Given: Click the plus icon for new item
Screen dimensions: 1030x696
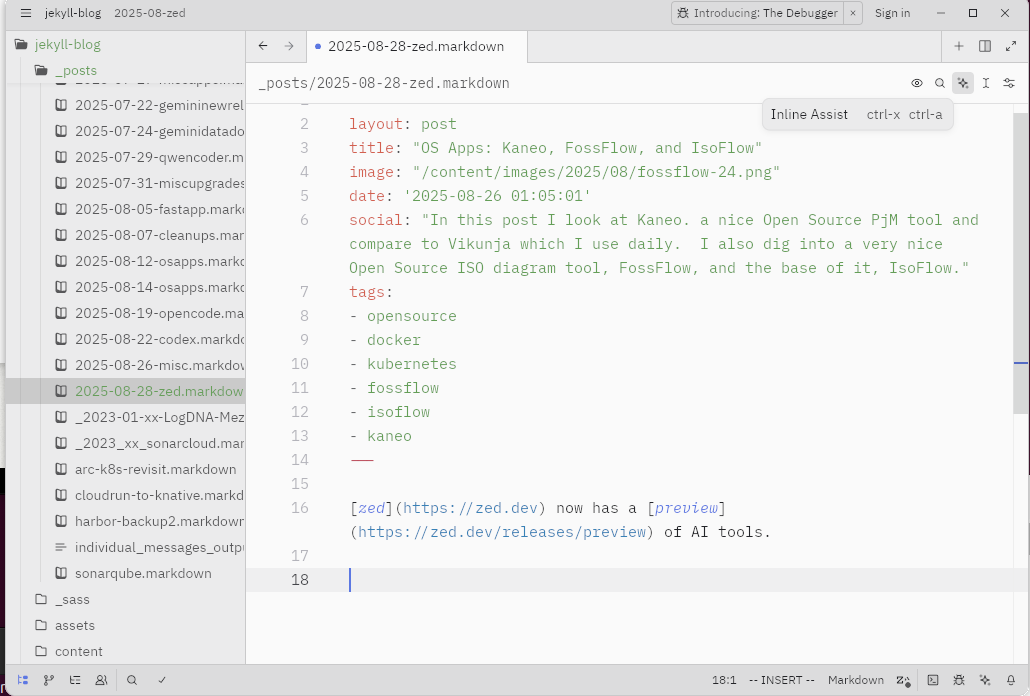Looking at the screenshot, I should point(959,46).
